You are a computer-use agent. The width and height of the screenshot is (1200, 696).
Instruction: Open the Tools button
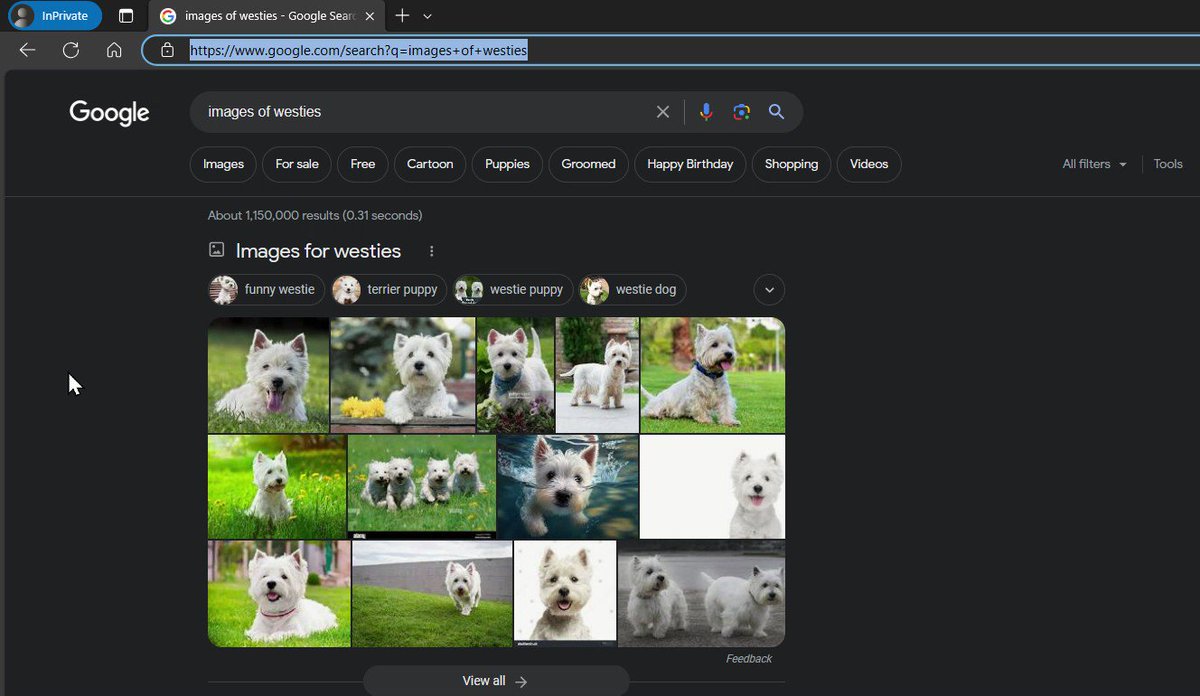click(x=1168, y=164)
